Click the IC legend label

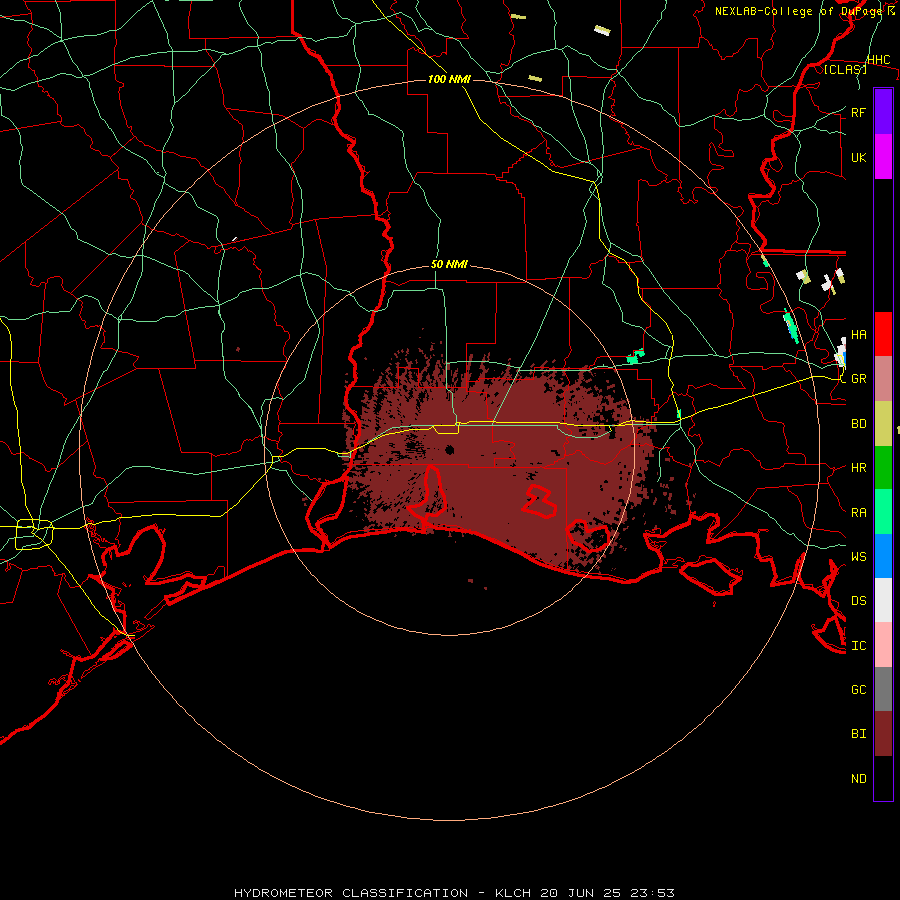[858, 646]
